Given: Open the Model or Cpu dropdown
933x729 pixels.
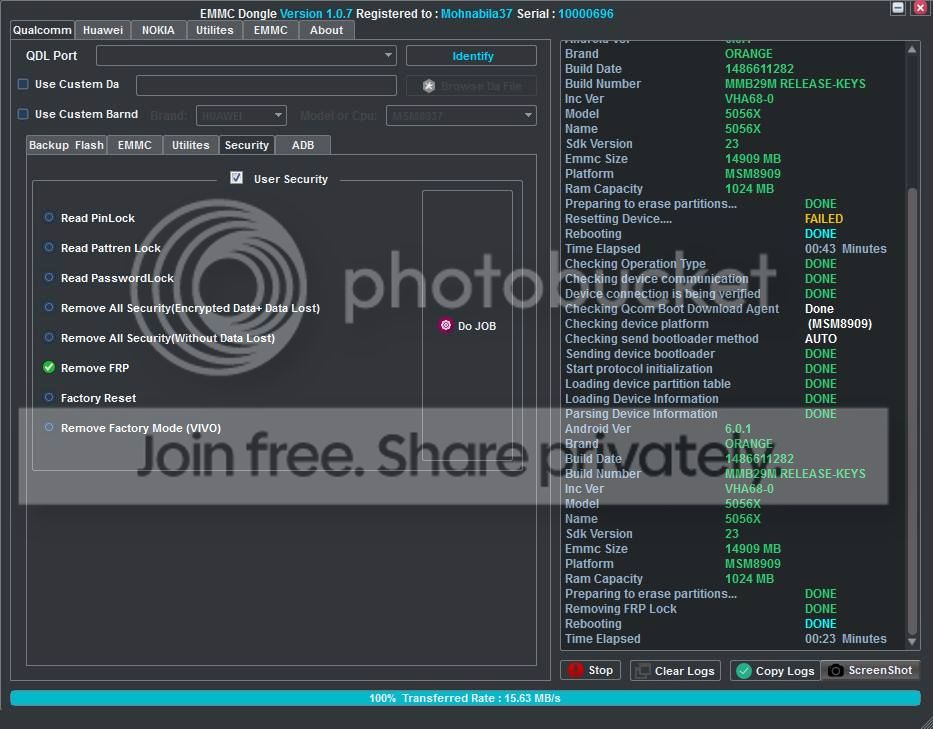Looking at the screenshot, I should [x=461, y=115].
